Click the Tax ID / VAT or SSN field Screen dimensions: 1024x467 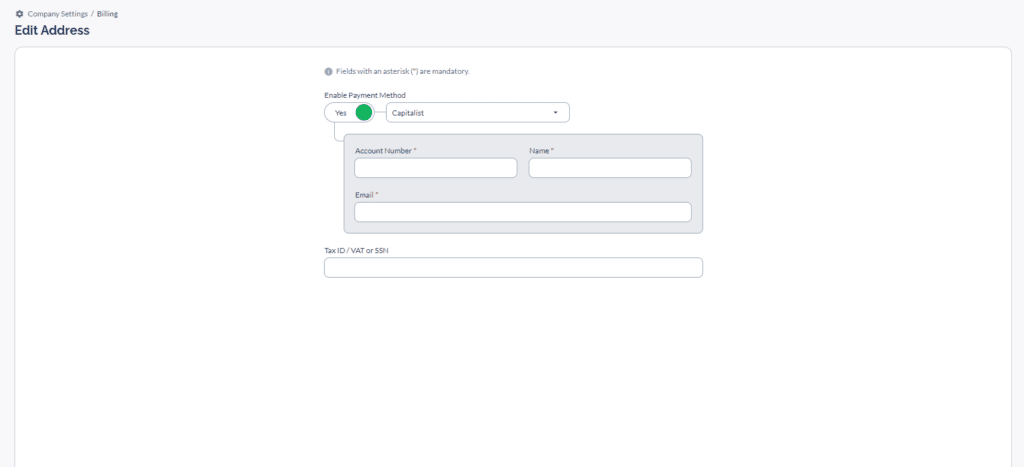coord(513,268)
